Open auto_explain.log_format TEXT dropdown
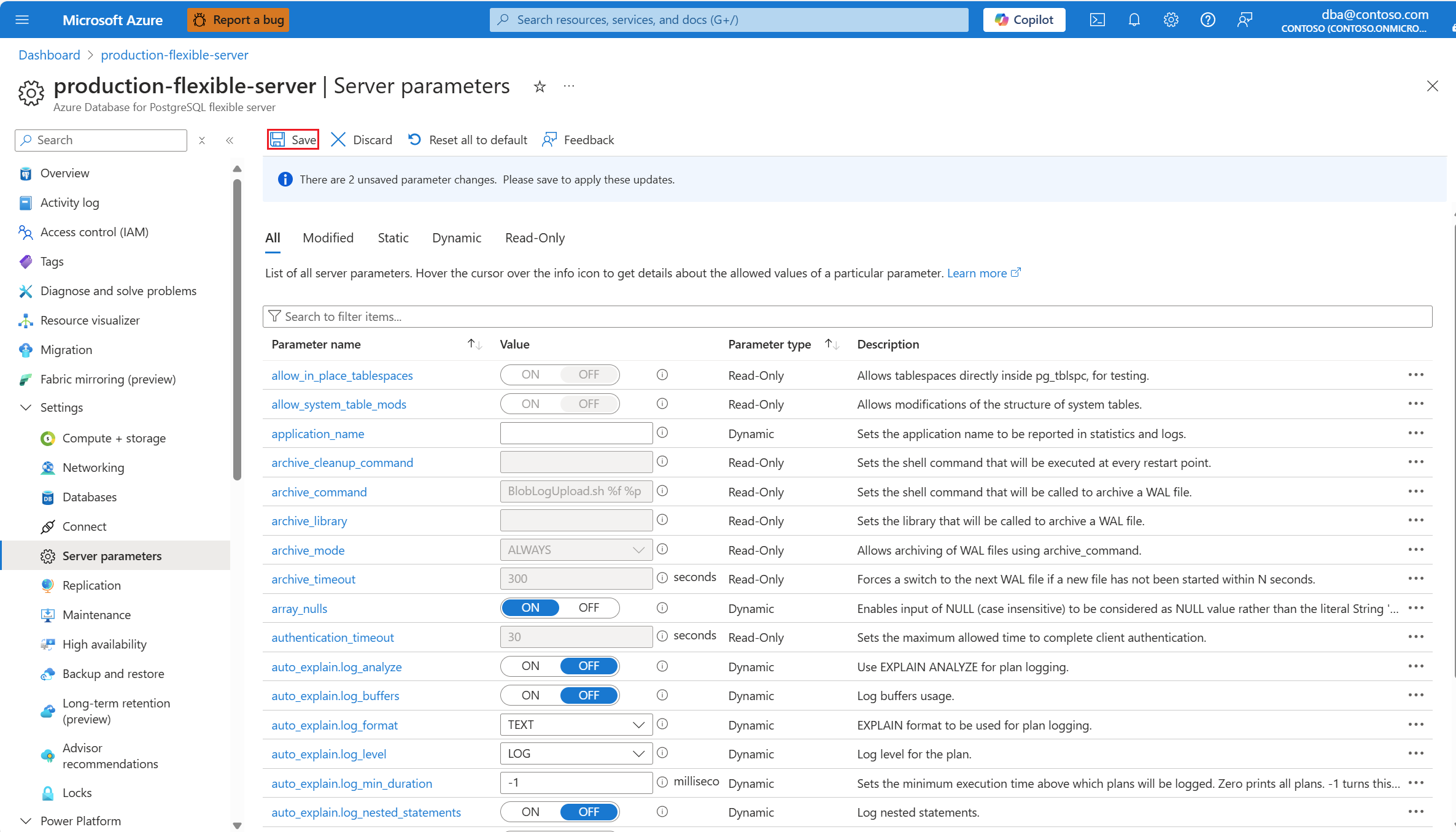 (x=576, y=725)
